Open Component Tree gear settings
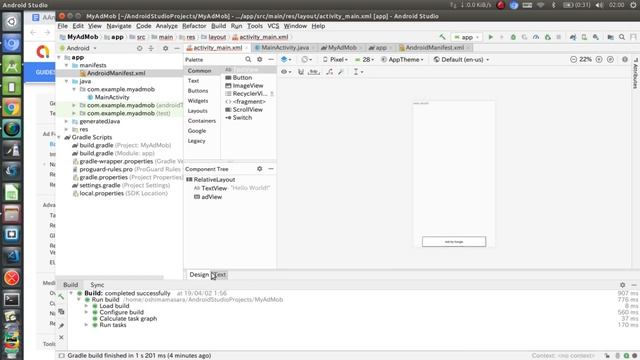Image resolution: width=640 pixels, height=360 pixels. [x=260, y=169]
